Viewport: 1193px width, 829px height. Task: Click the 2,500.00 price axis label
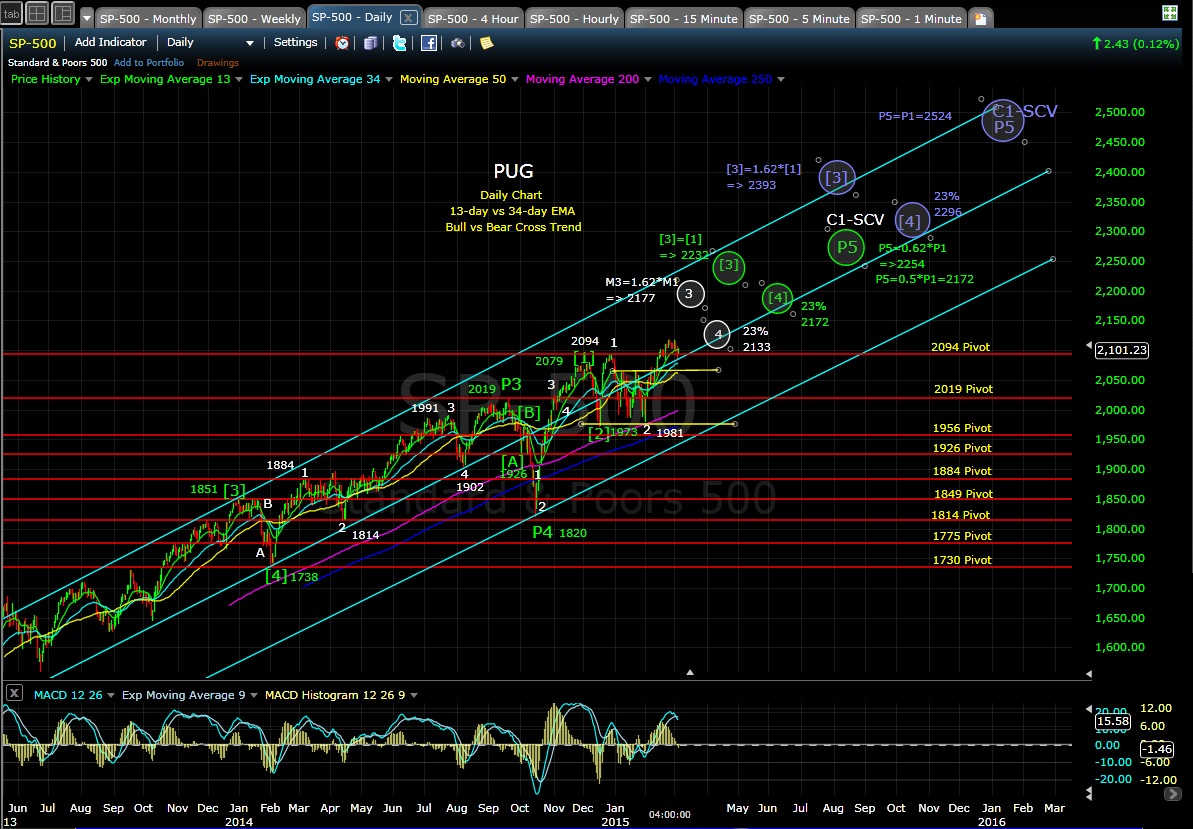[1119, 112]
